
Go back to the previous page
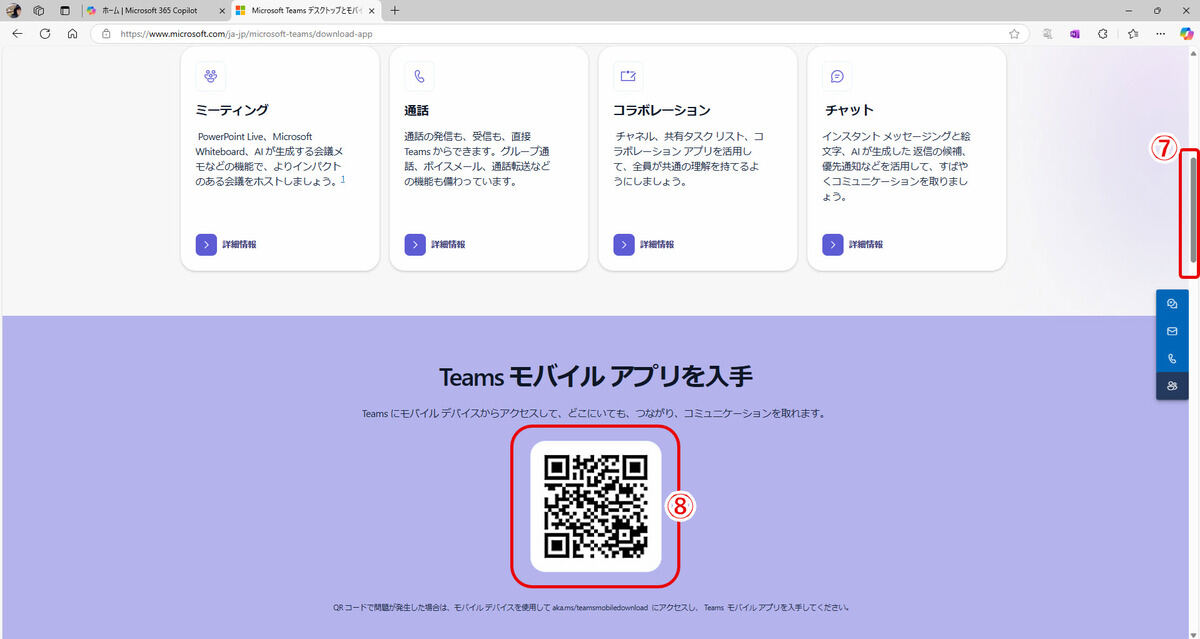point(17,33)
